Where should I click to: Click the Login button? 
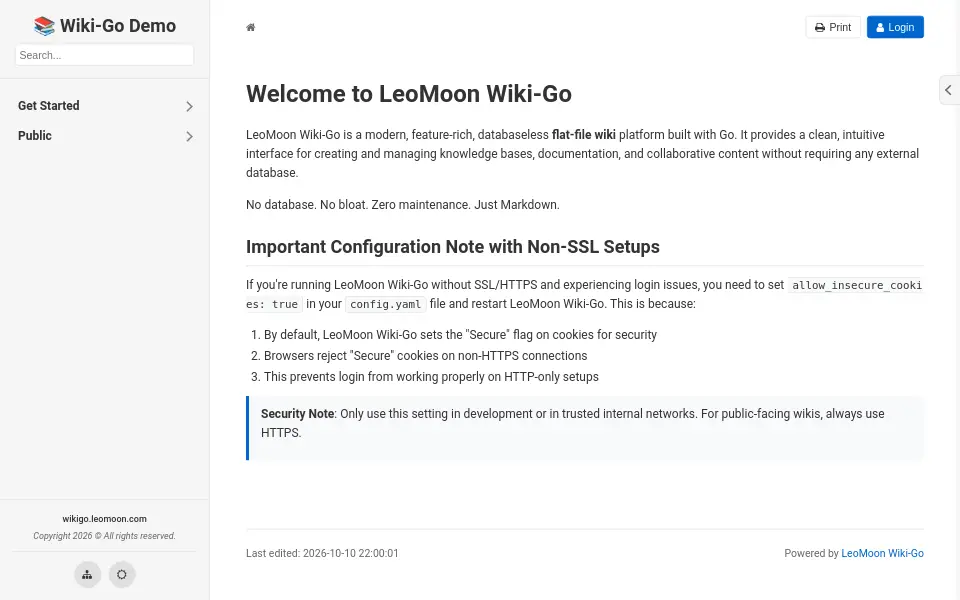895,27
